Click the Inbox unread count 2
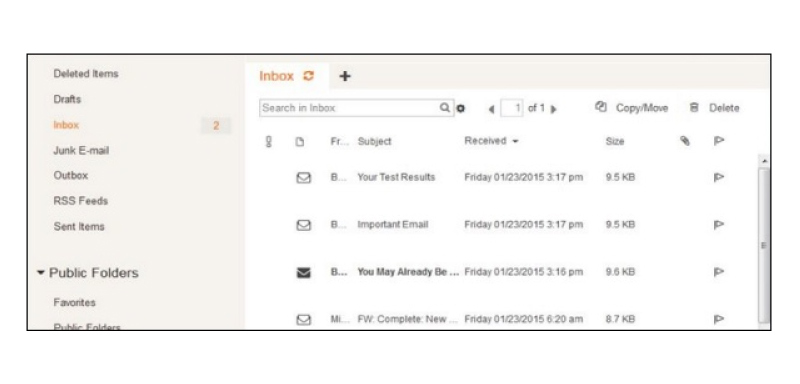The image size is (800, 384). tap(216, 125)
